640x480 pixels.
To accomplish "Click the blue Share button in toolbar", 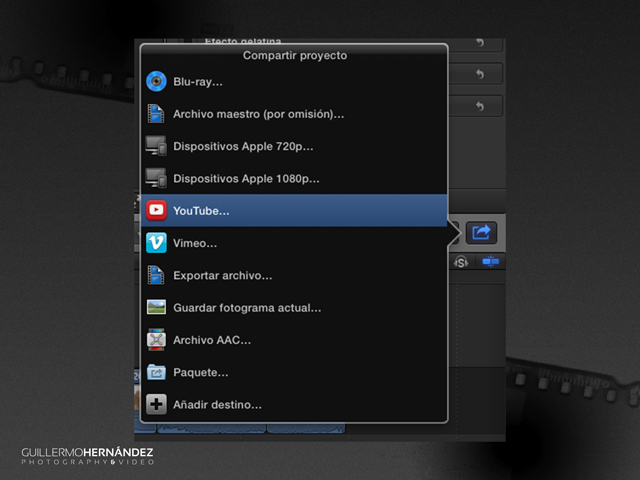I will [481, 233].
